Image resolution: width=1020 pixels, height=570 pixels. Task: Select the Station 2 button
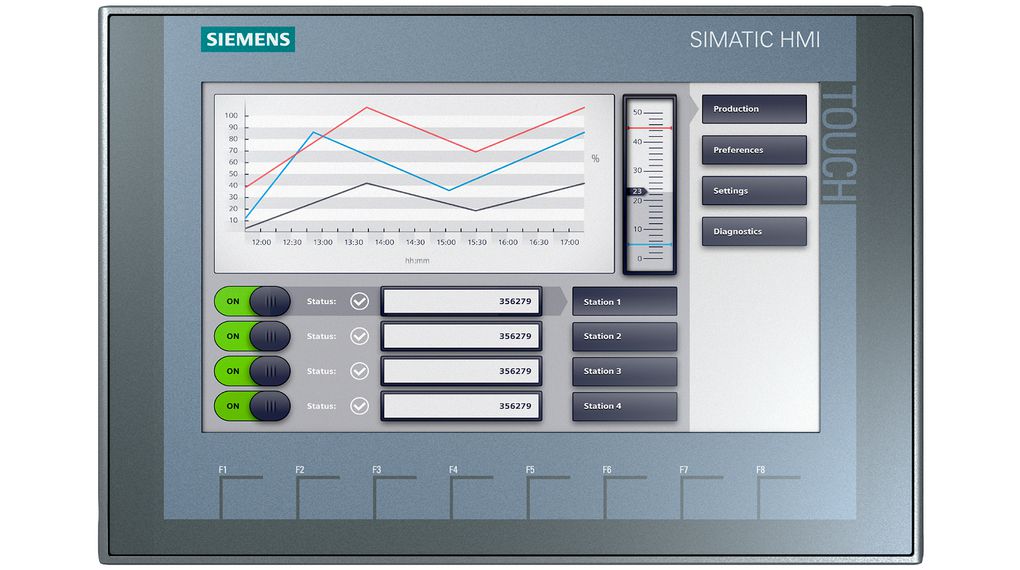[x=624, y=336]
